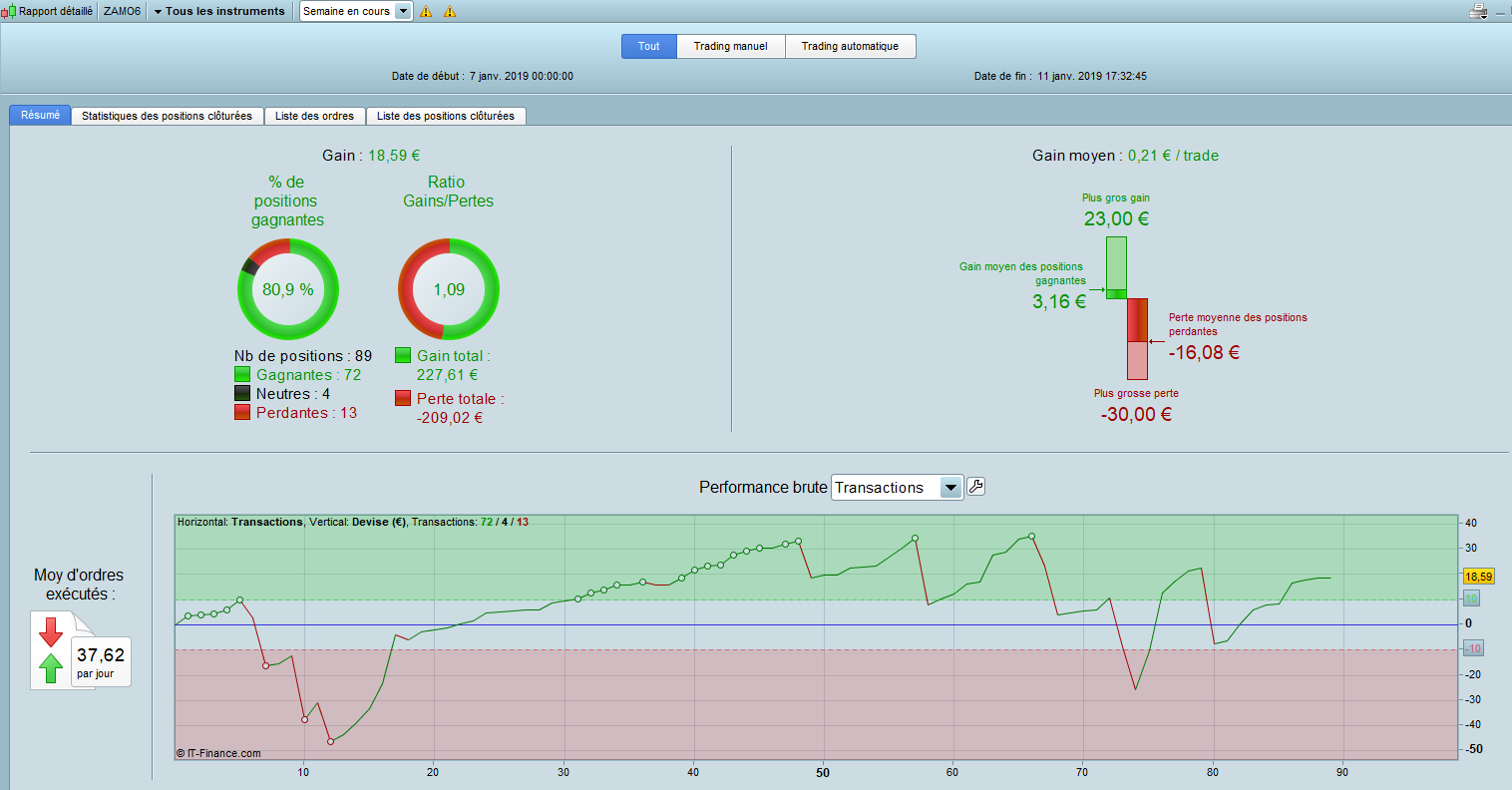Click the Plus grosse perte label
1512x790 pixels.
click(x=1136, y=393)
